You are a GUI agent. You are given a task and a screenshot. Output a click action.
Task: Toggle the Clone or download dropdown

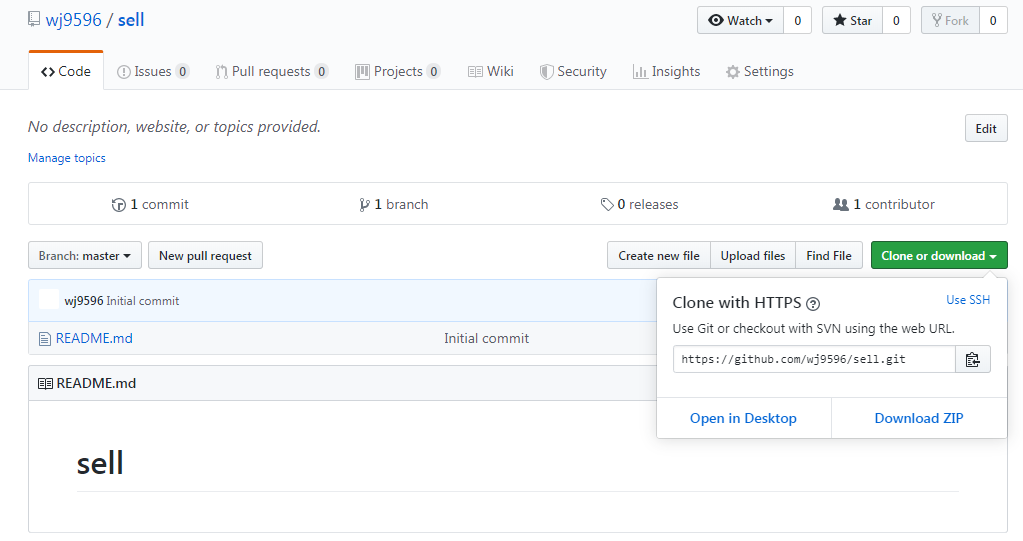click(939, 256)
